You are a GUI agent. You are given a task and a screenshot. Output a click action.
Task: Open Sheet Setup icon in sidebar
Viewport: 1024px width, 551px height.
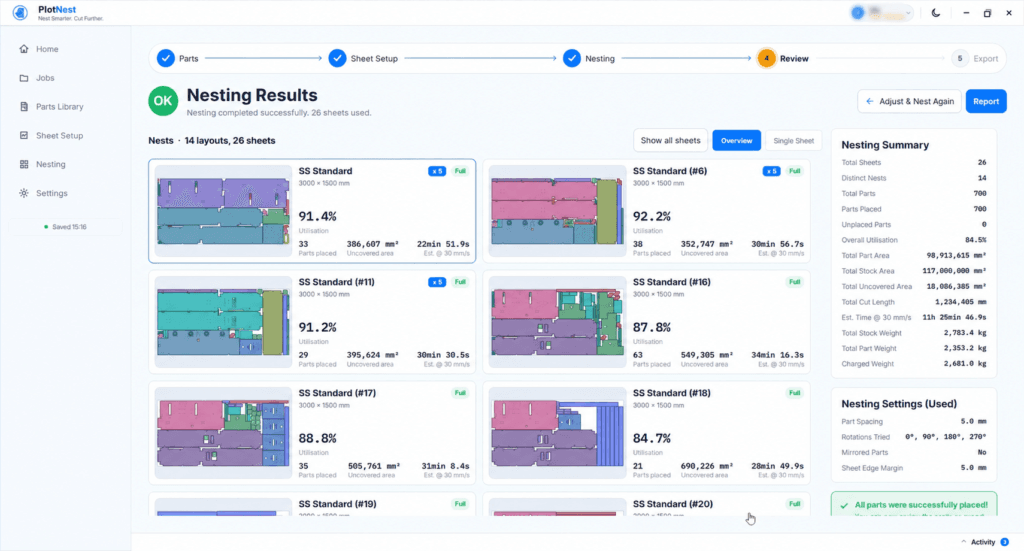[x=24, y=135]
